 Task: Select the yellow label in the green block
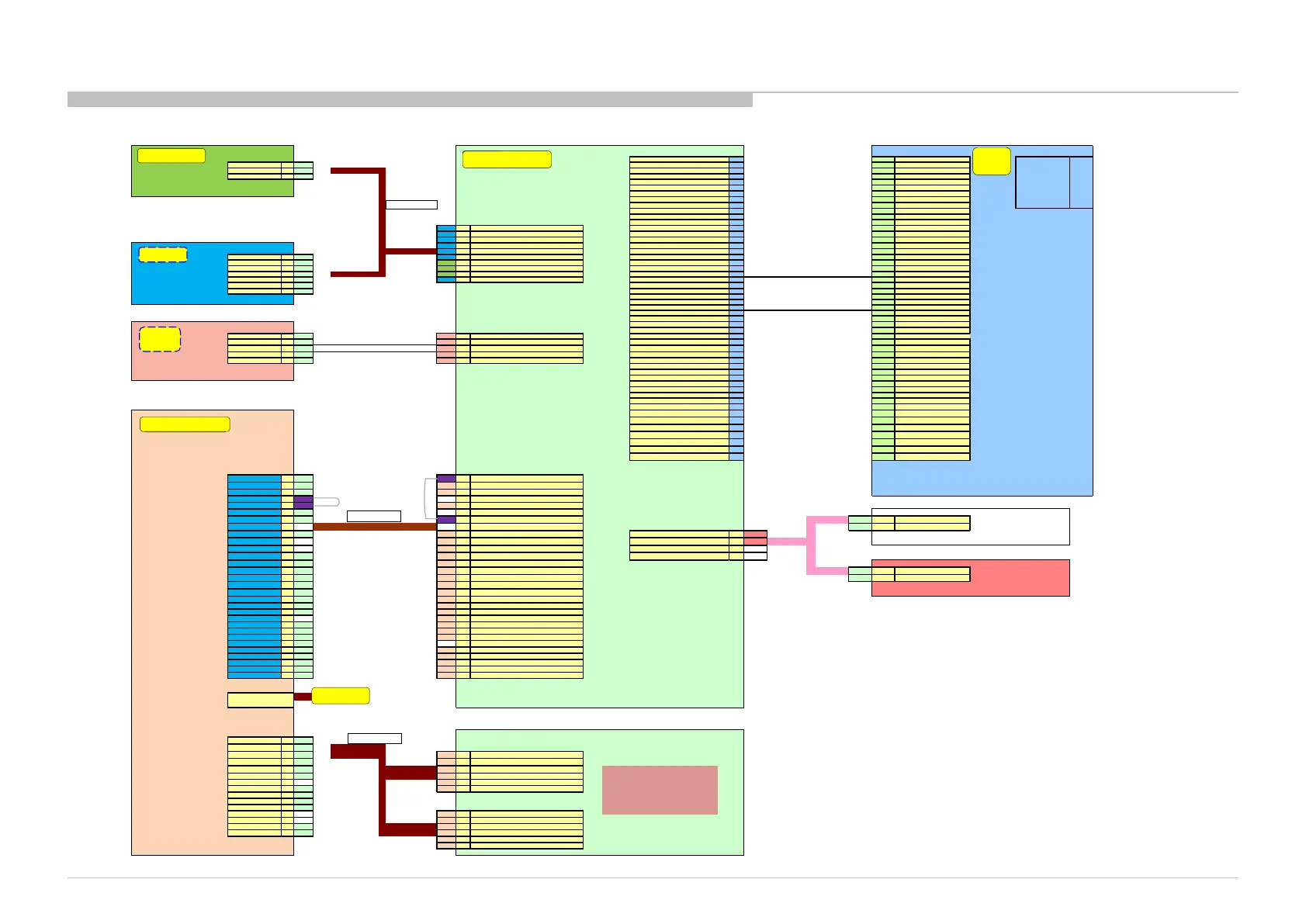171,155
